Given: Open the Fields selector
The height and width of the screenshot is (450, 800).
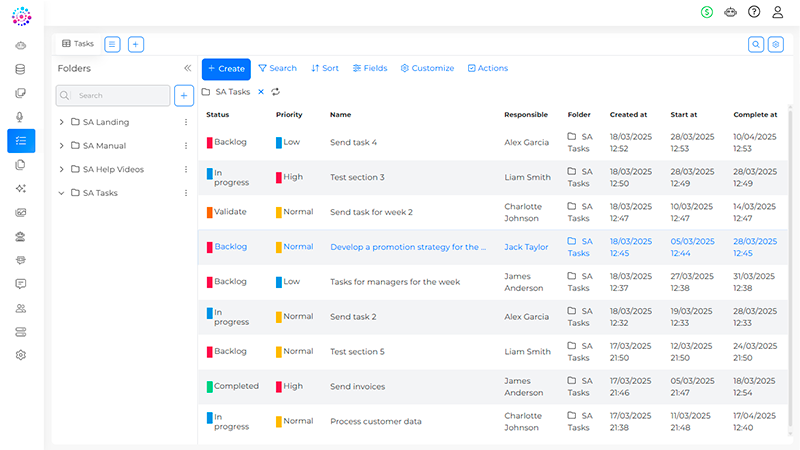Looking at the screenshot, I should pos(370,68).
